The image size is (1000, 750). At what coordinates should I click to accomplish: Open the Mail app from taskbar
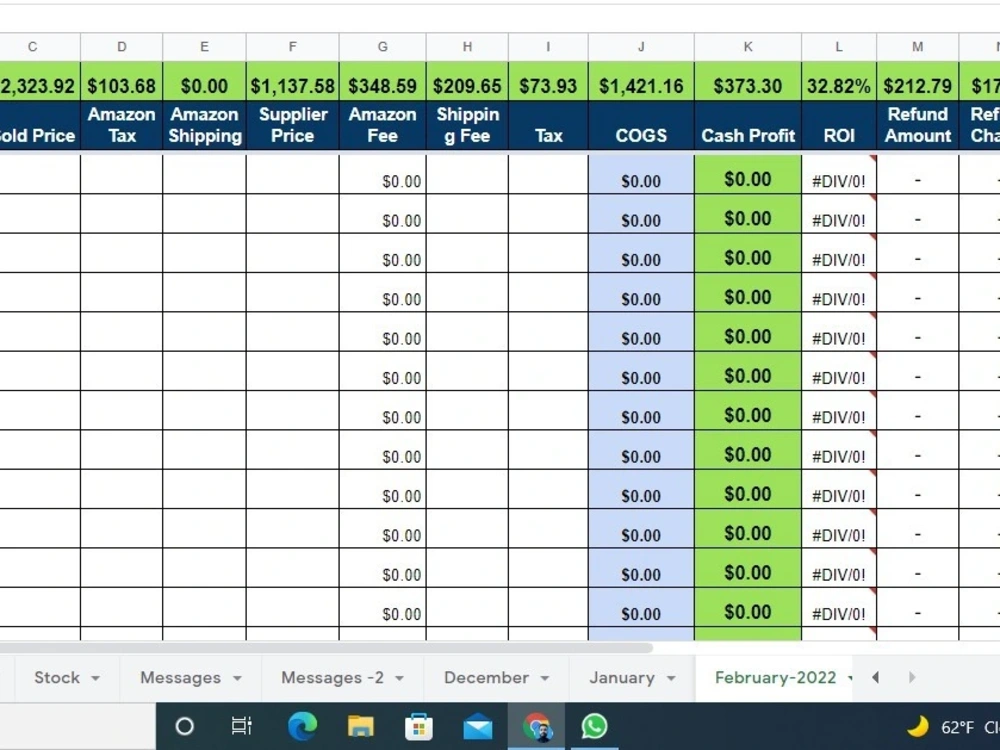click(x=478, y=726)
